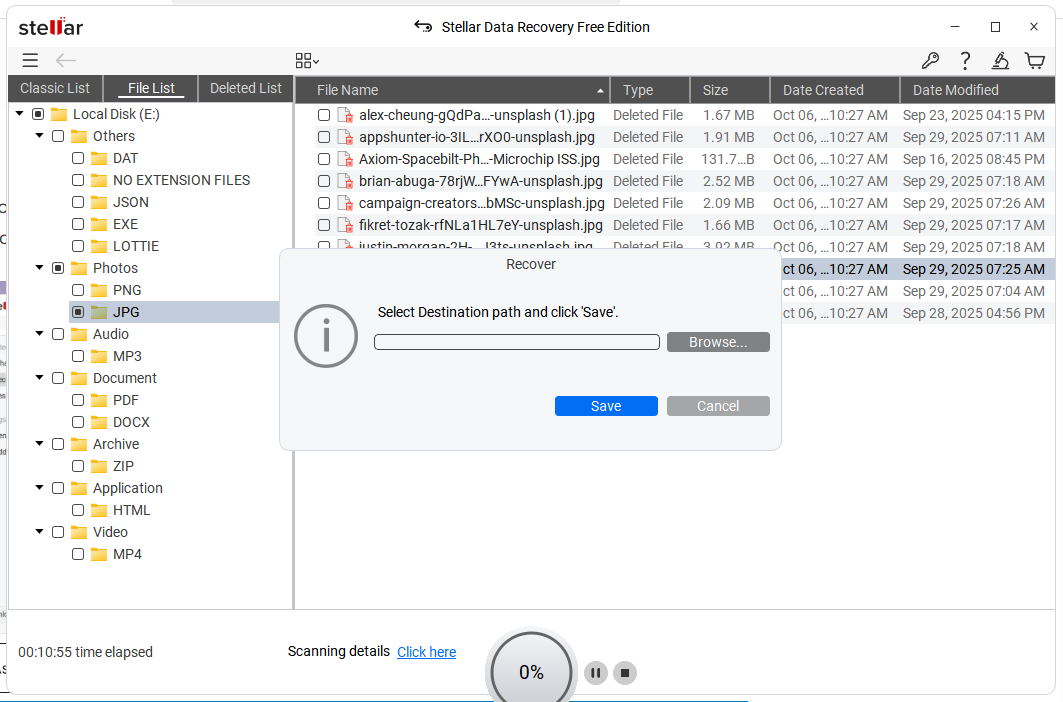Collapse the Document folder node
The image size is (1063, 702).
40,378
